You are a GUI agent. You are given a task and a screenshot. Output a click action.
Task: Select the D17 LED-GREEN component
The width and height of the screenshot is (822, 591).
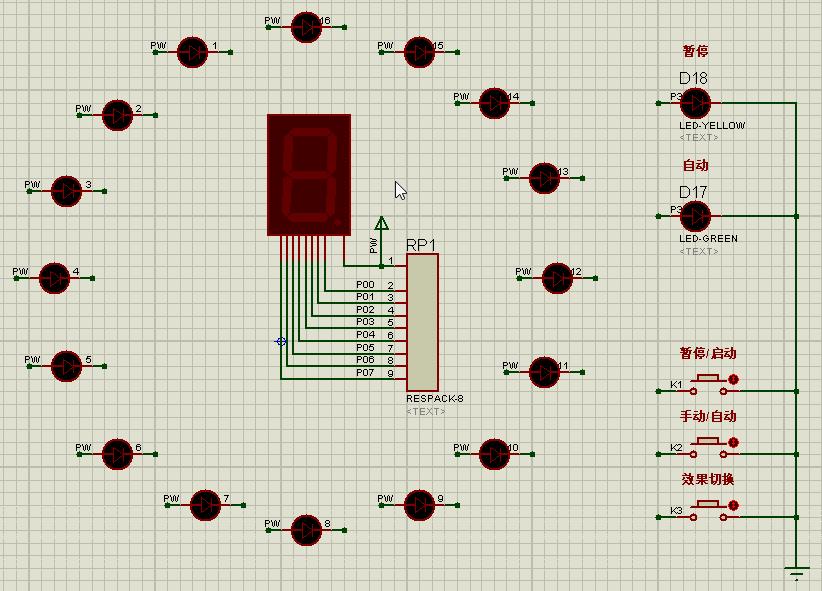click(x=695, y=216)
